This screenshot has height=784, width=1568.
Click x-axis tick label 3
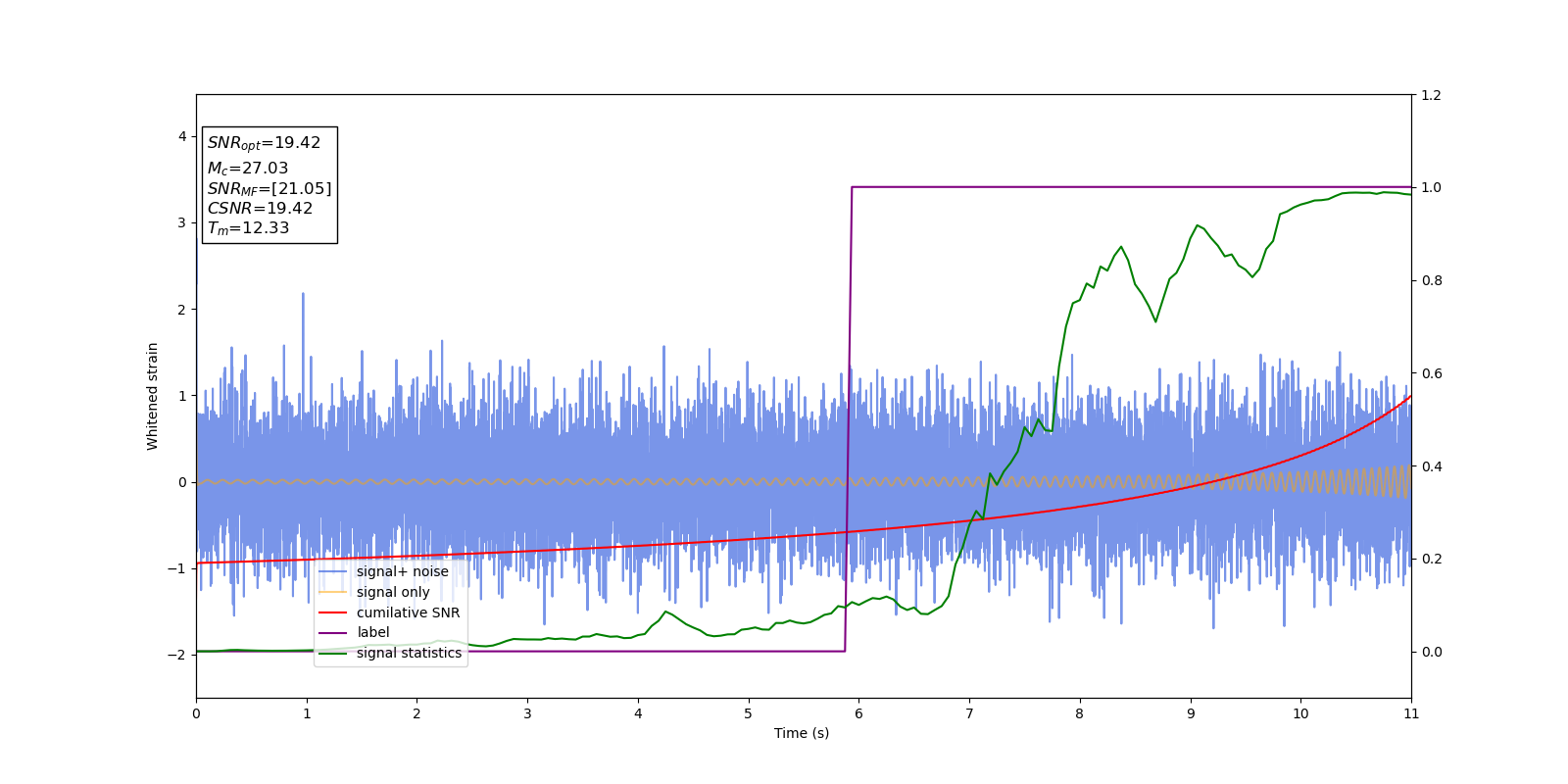[x=527, y=713]
